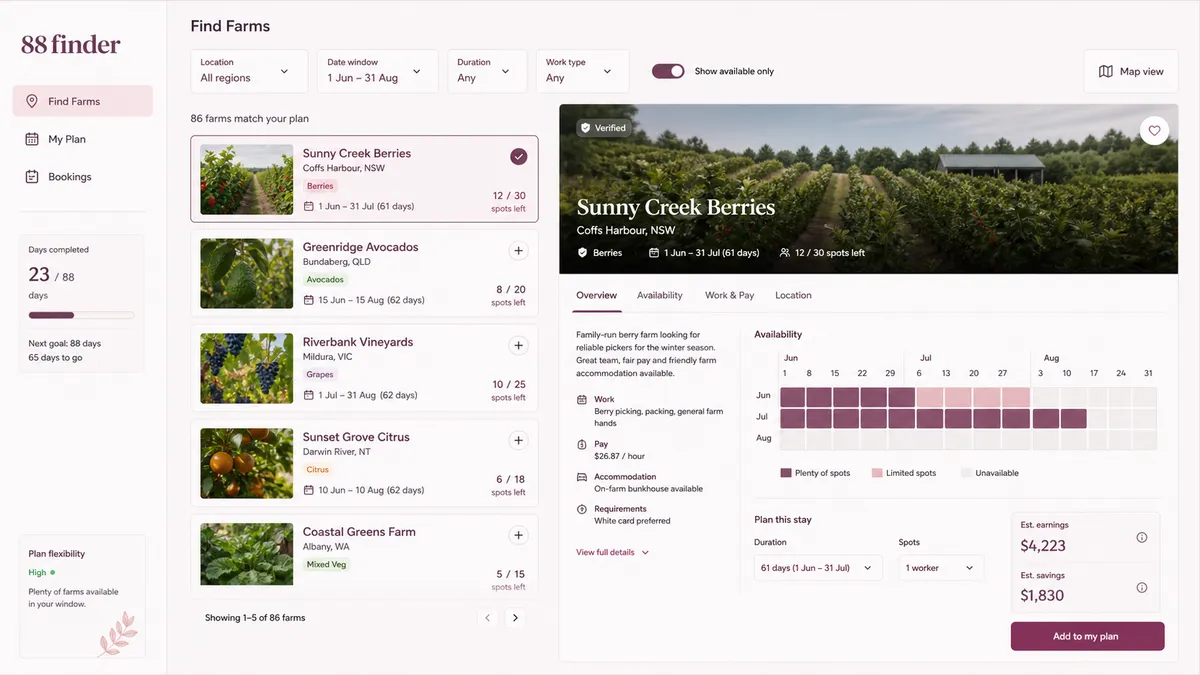
Task: Click the shield icon beside Berries in hero
Action: [582, 253]
